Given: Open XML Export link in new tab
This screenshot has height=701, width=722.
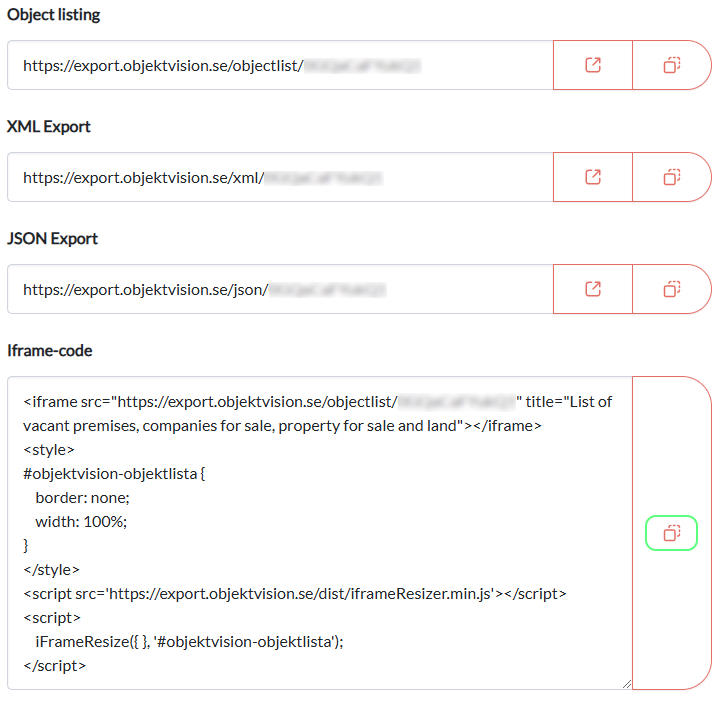Looking at the screenshot, I should click(593, 177).
